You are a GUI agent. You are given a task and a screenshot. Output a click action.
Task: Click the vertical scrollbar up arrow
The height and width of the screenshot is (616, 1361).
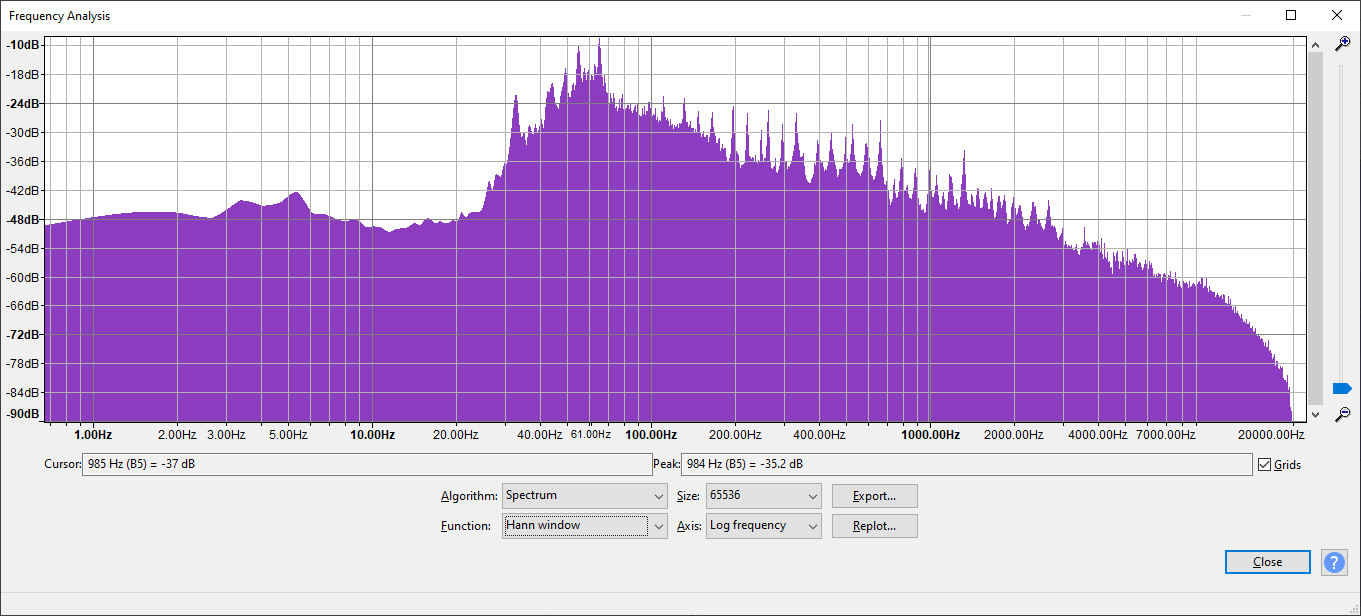point(1315,44)
